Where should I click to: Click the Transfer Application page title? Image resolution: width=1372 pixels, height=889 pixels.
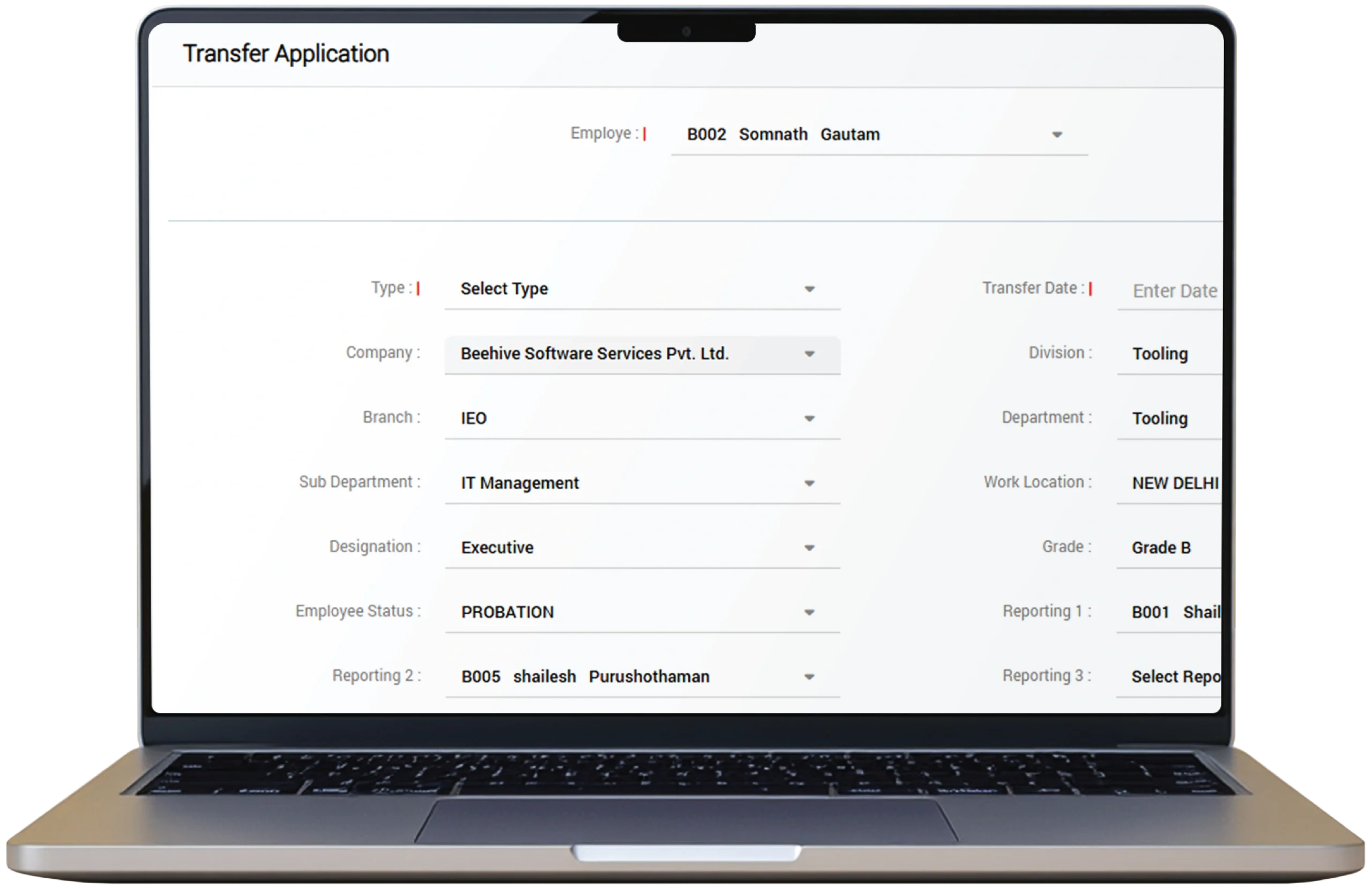point(286,54)
